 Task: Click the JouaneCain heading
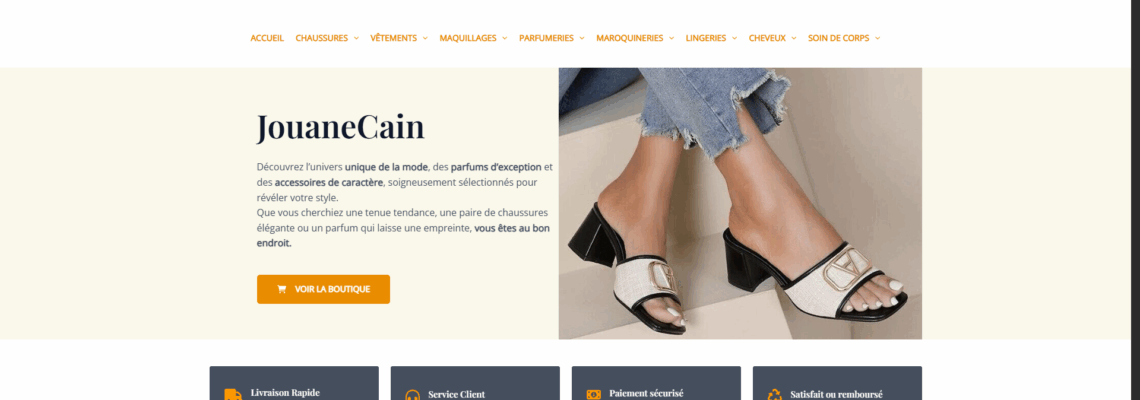340,128
